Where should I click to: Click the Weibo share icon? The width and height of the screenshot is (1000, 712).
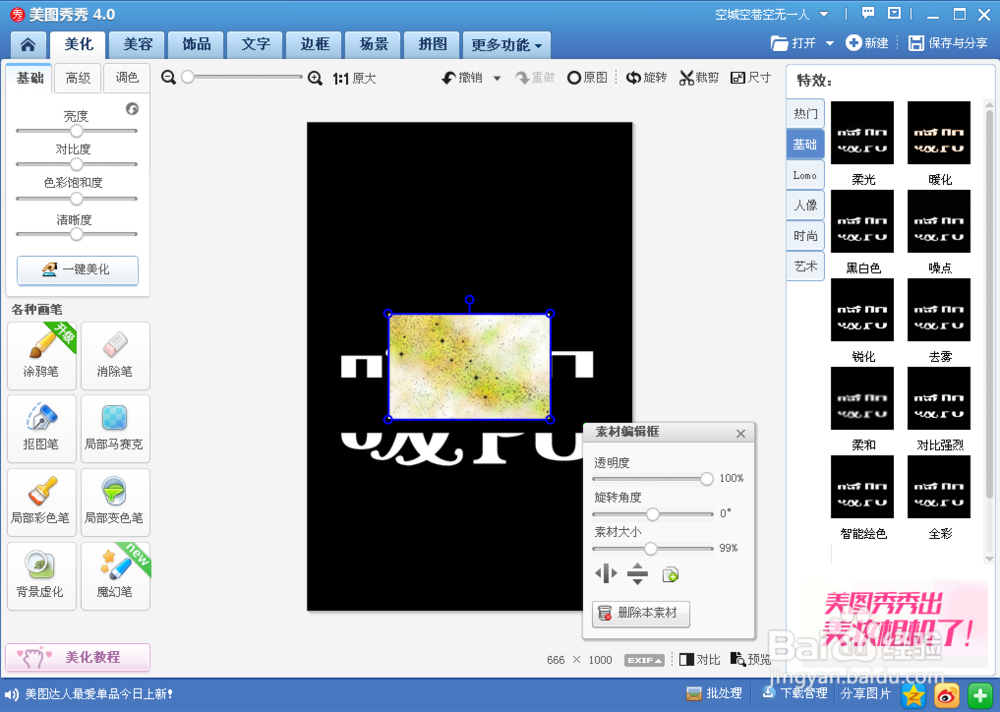[x=947, y=695]
